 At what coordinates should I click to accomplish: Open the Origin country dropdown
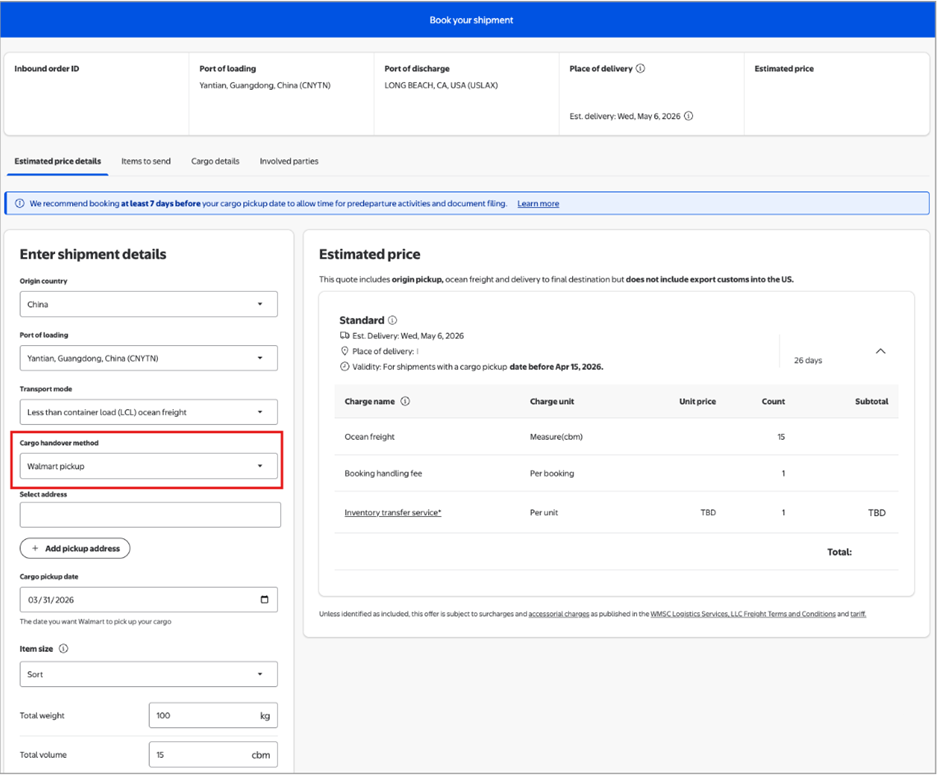[149, 304]
